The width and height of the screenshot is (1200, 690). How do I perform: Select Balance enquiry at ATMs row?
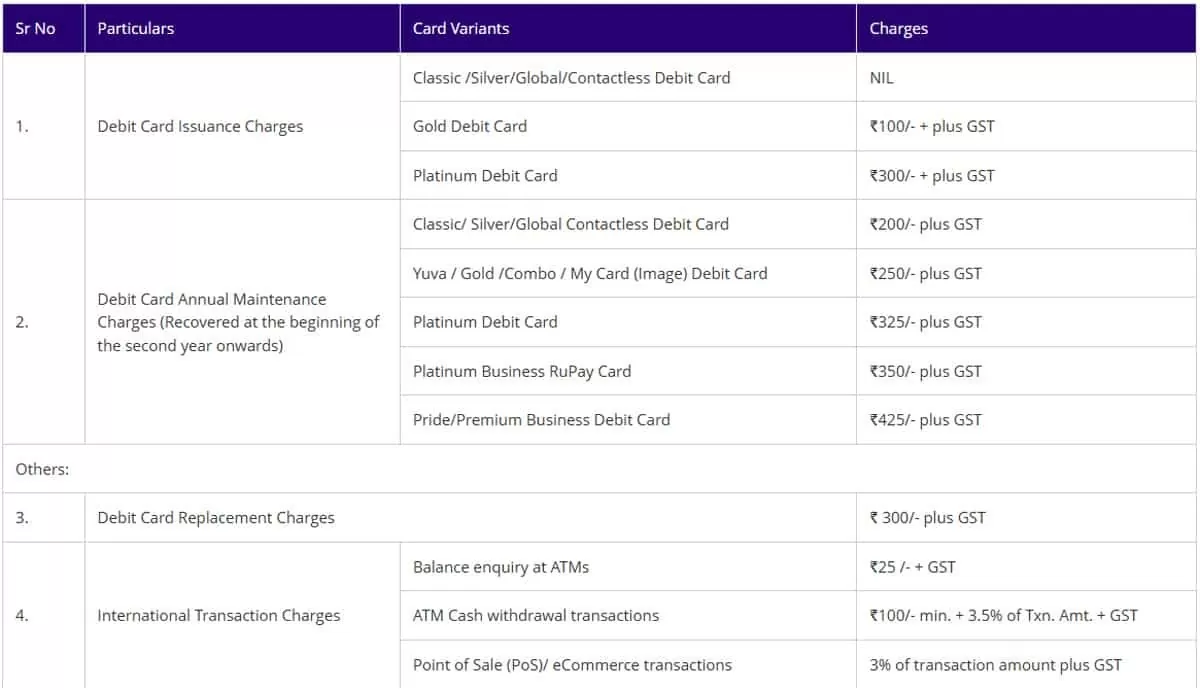point(501,567)
